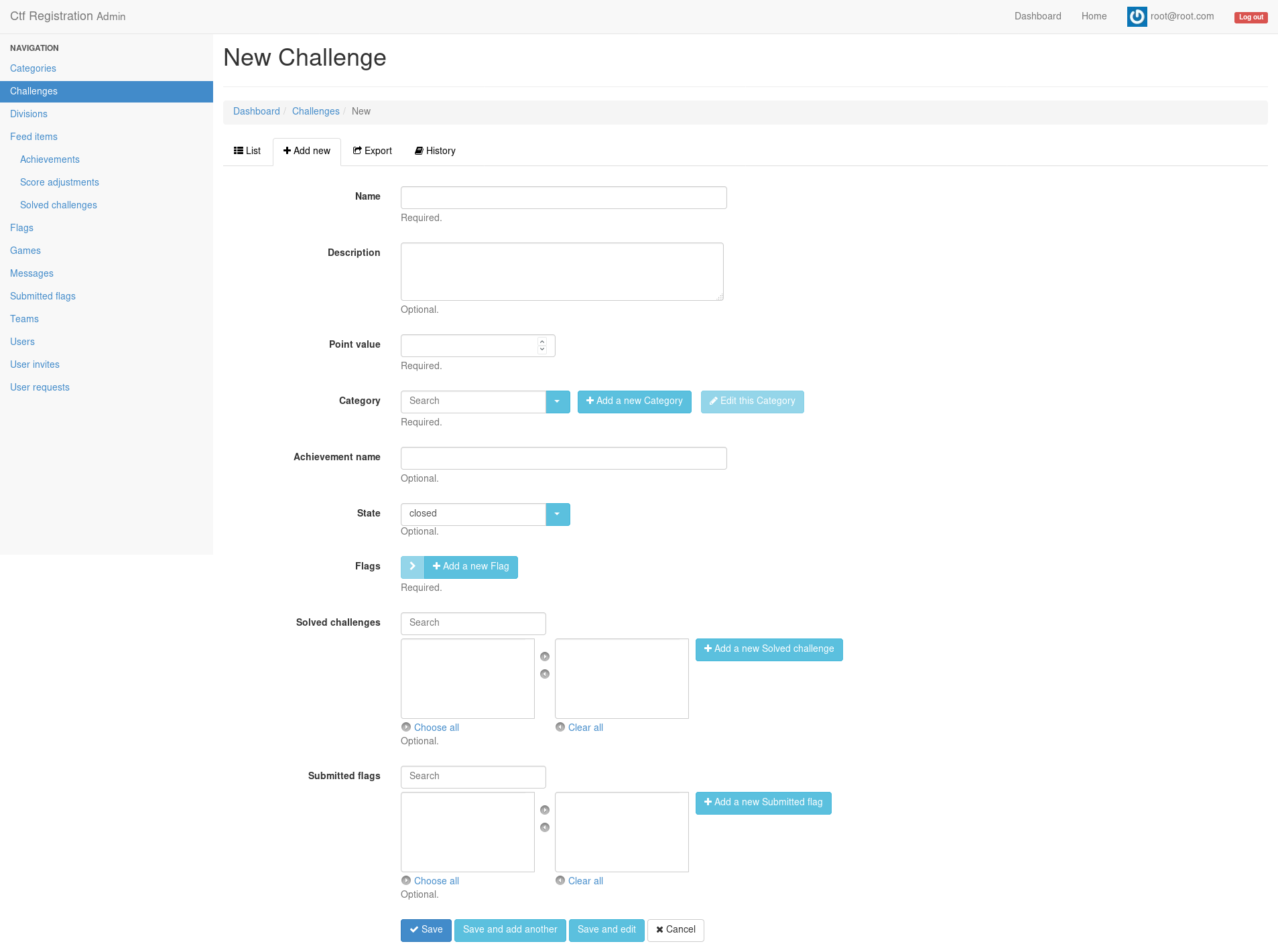Viewport: 1278px width, 952px height.
Task: Expand the Flags chevron toggle
Action: pyautogui.click(x=412, y=567)
